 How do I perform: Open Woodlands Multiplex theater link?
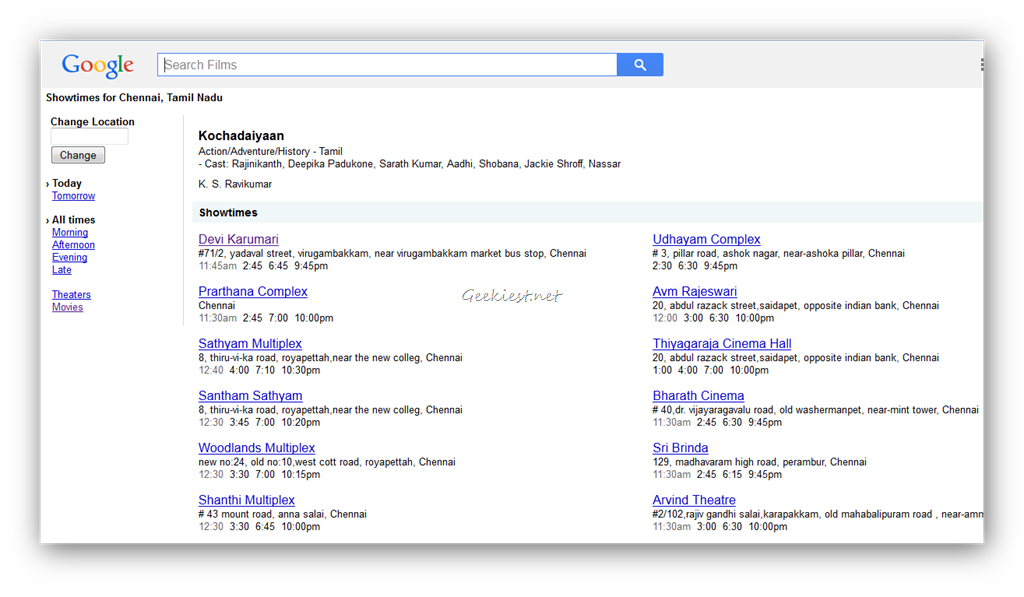pyautogui.click(x=256, y=448)
